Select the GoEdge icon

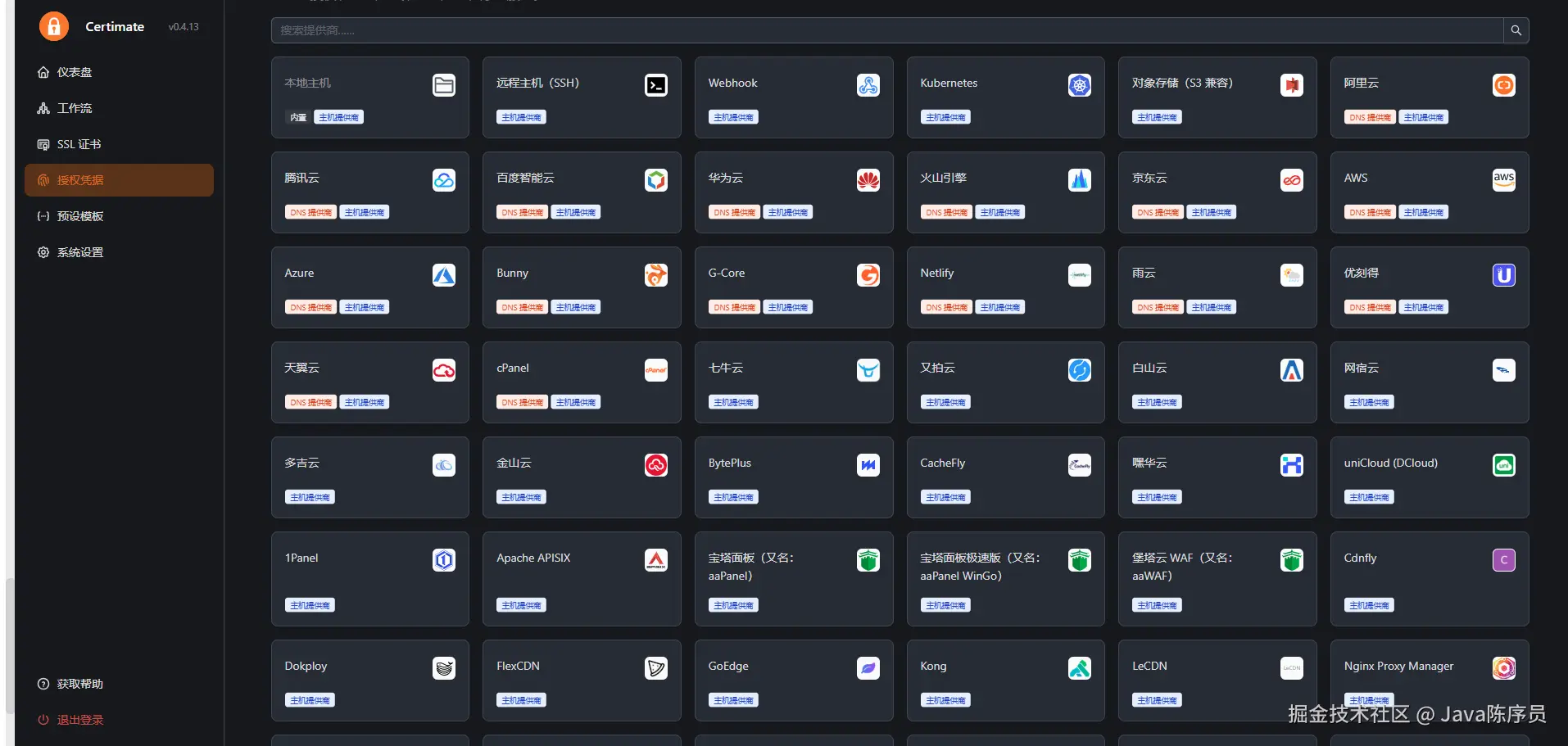tap(868, 668)
